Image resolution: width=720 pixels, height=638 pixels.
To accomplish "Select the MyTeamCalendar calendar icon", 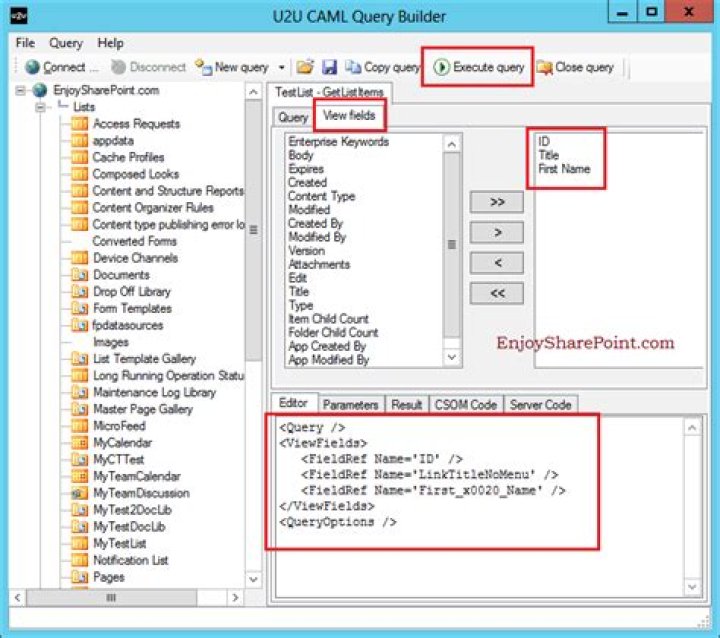I will (x=79, y=476).
